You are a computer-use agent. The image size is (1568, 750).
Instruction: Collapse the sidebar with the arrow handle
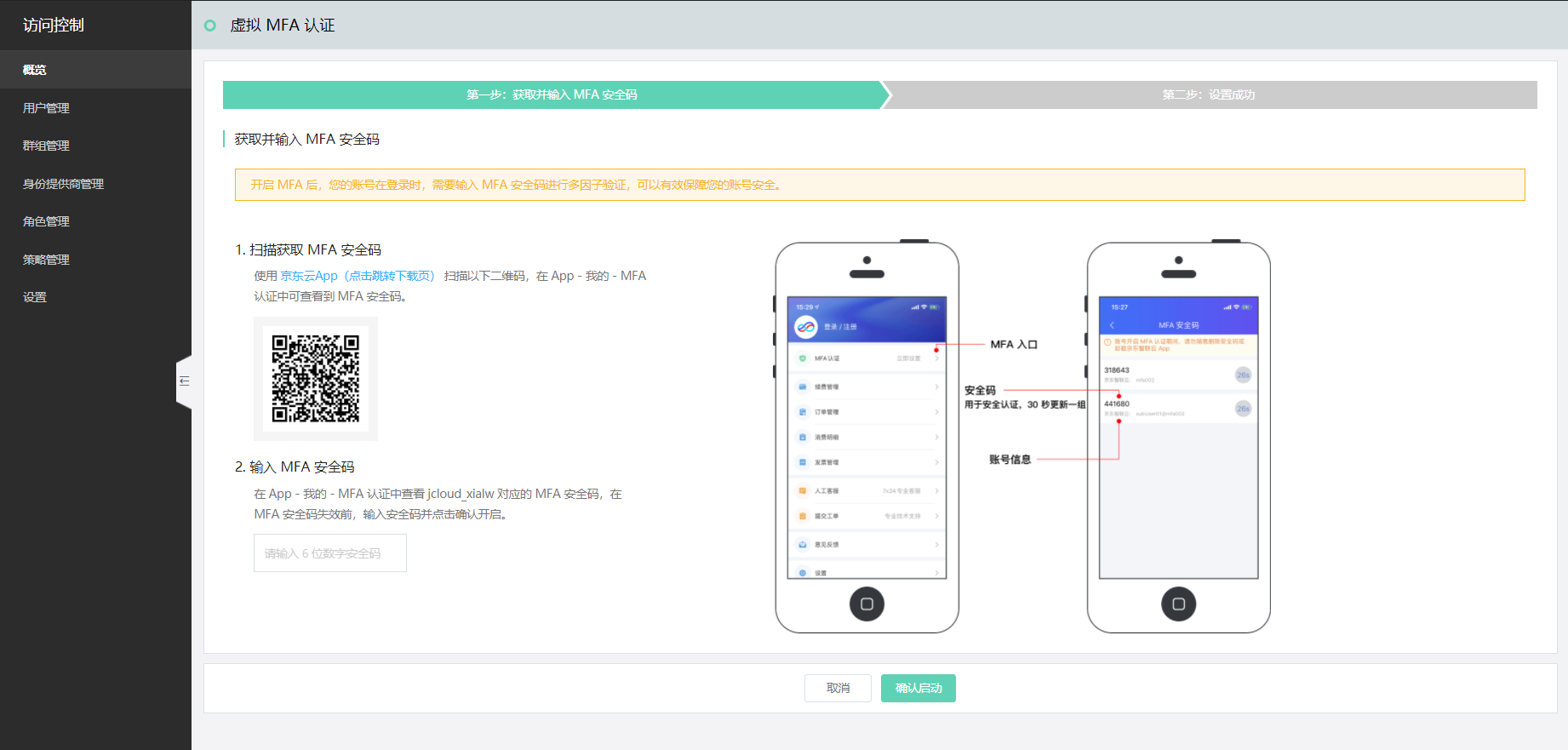(x=184, y=381)
